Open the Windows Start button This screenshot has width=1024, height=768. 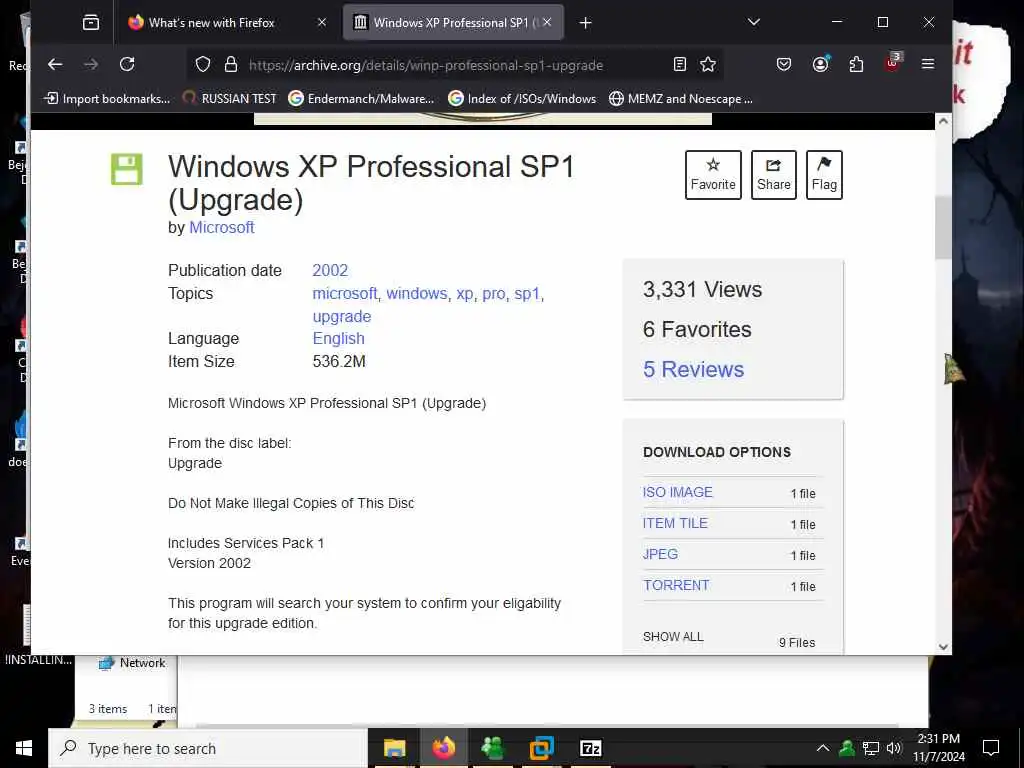pos(24,748)
